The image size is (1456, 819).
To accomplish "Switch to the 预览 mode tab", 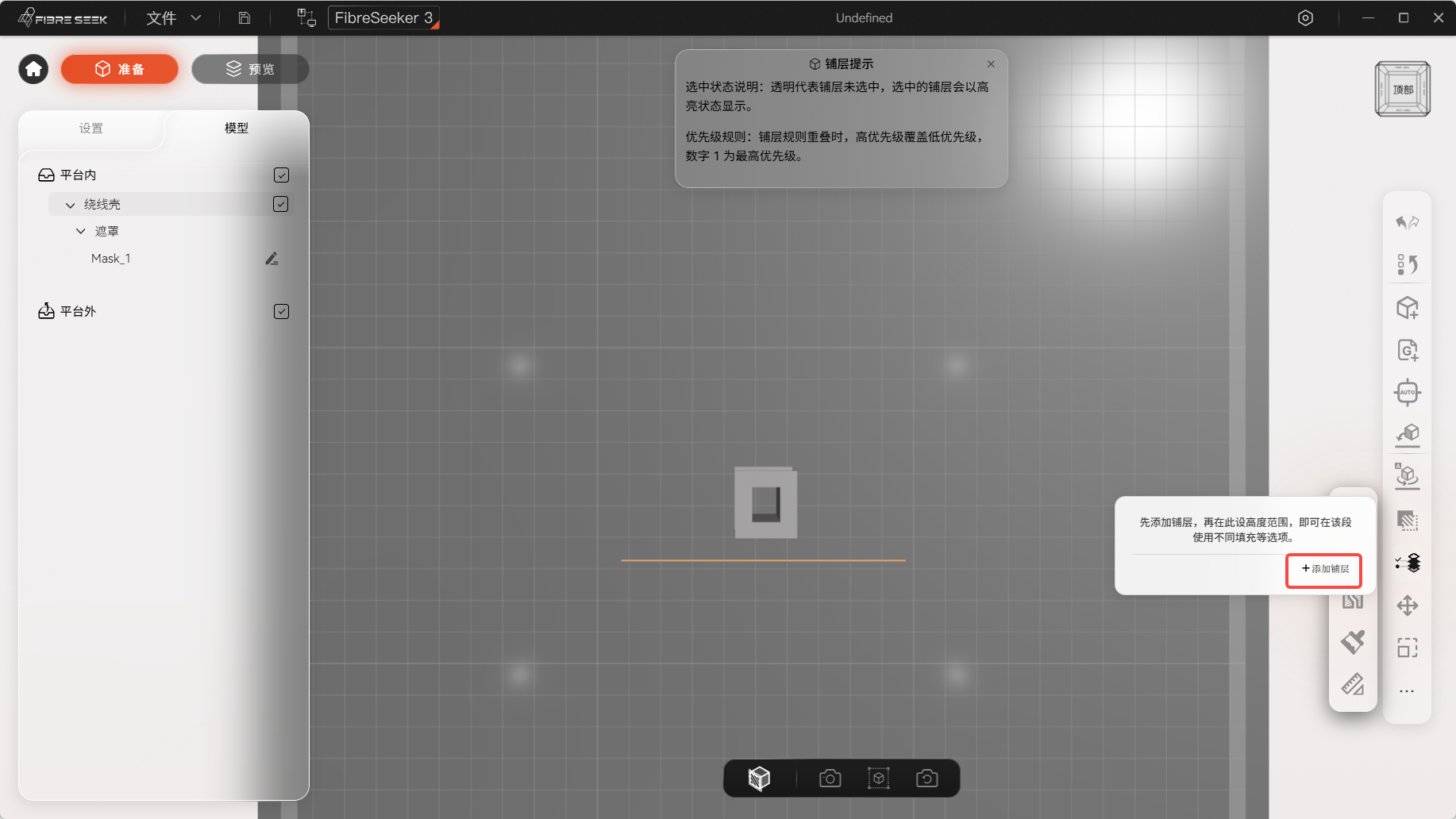I will 250,69.
